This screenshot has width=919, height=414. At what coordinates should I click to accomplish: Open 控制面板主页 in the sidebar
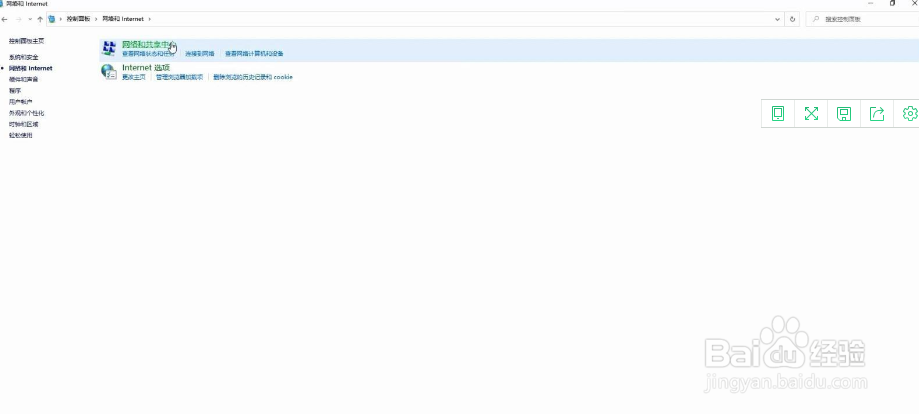[26, 41]
